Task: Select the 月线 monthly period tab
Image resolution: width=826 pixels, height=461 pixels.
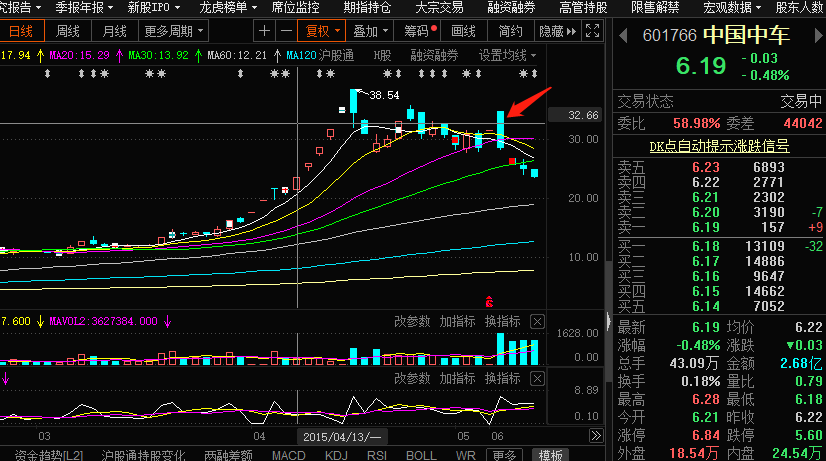Action: [x=114, y=31]
